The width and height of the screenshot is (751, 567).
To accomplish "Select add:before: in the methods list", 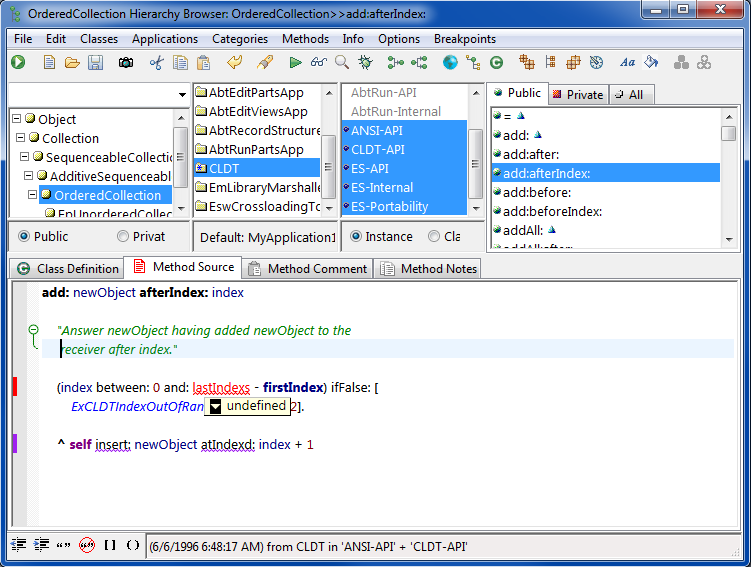I will (x=537, y=192).
